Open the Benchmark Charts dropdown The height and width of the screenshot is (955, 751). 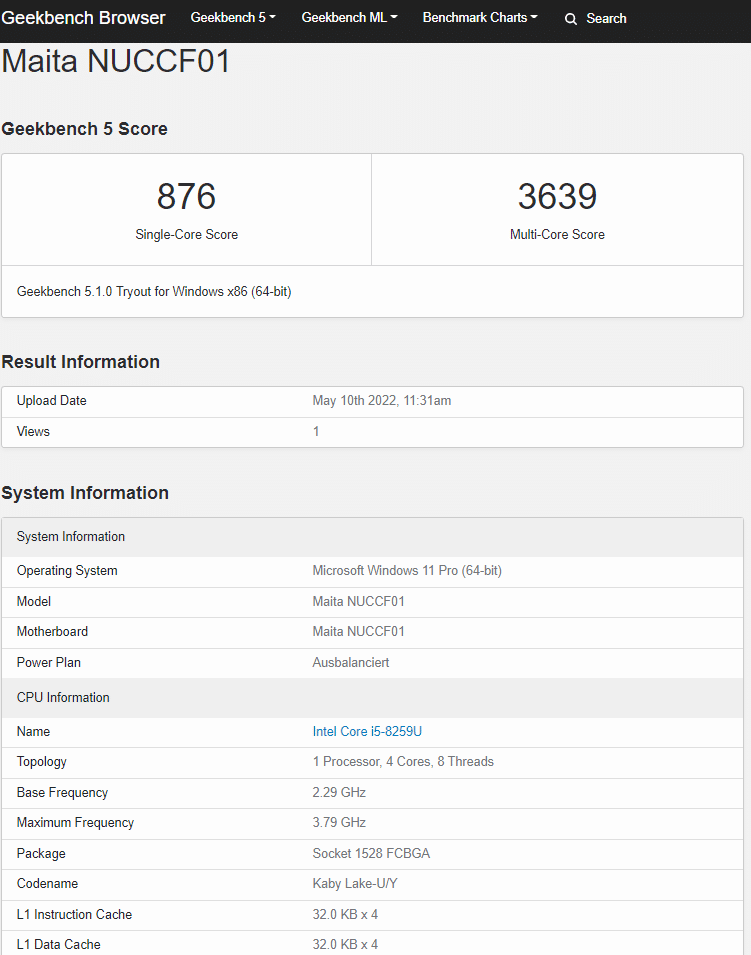pyautogui.click(x=480, y=18)
